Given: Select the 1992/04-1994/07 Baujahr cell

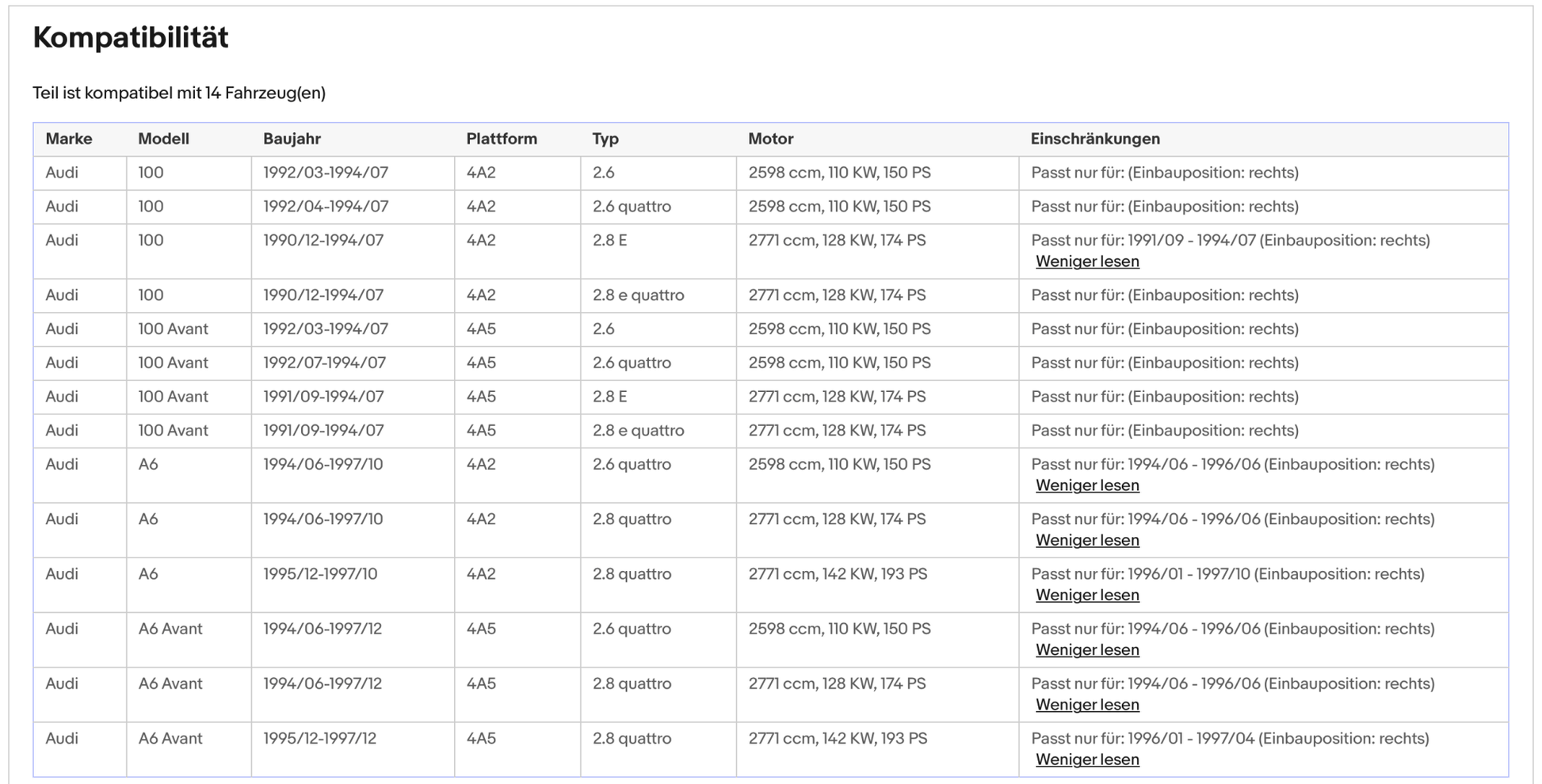Looking at the screenshot, I should 326,207.
